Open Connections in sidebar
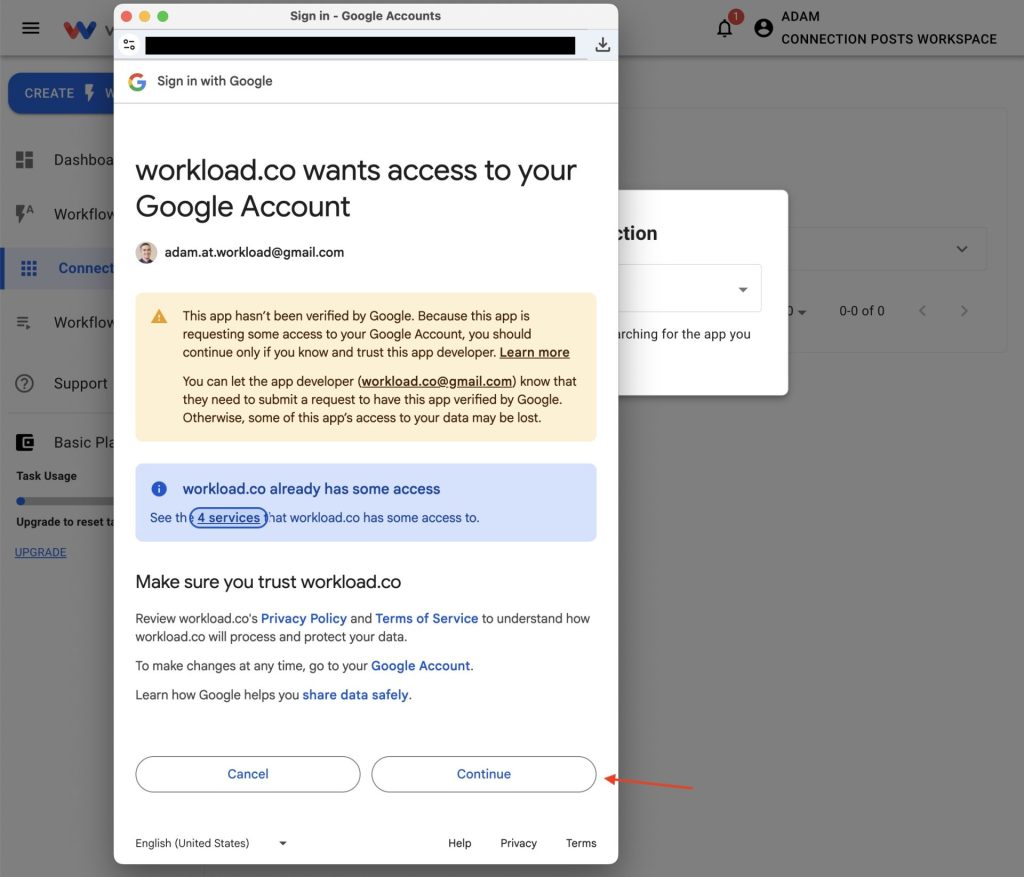The image size is (1024, 877). point(59,268)
